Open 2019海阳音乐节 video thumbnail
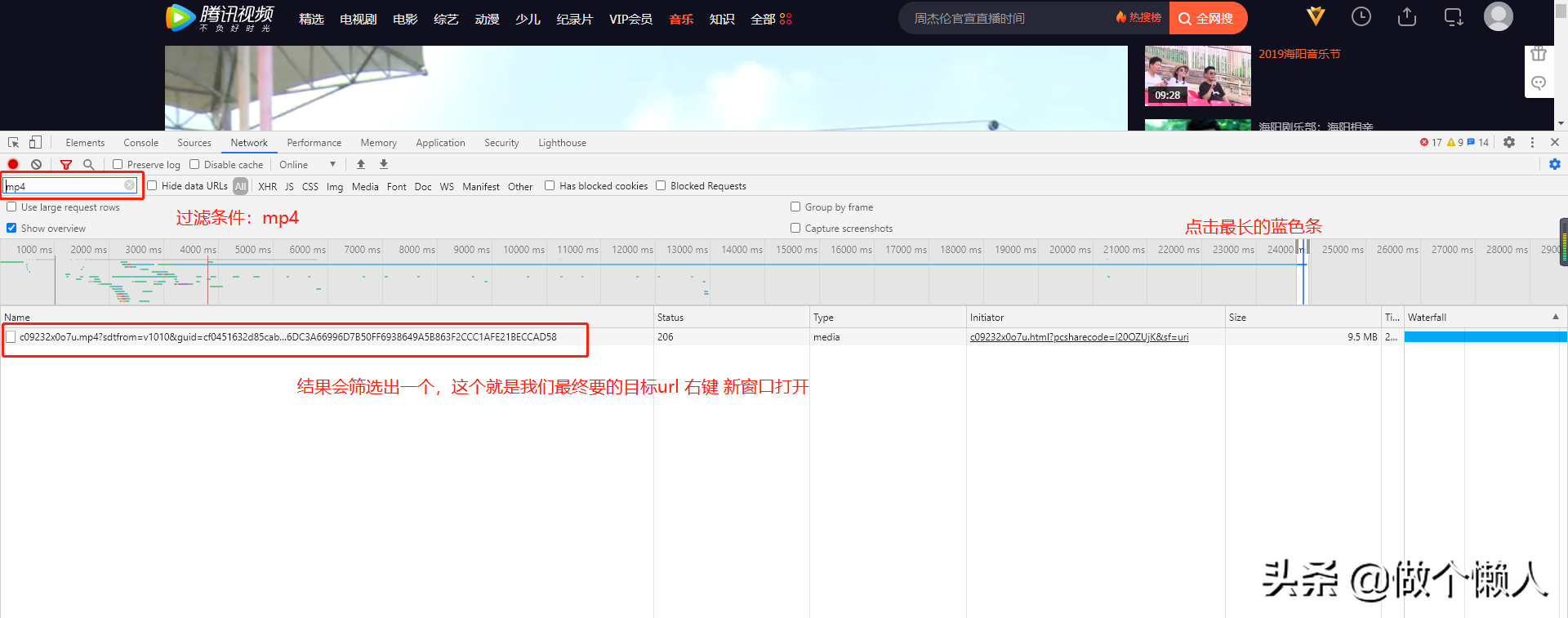 pyautogui.click(x=1197, y=75)
